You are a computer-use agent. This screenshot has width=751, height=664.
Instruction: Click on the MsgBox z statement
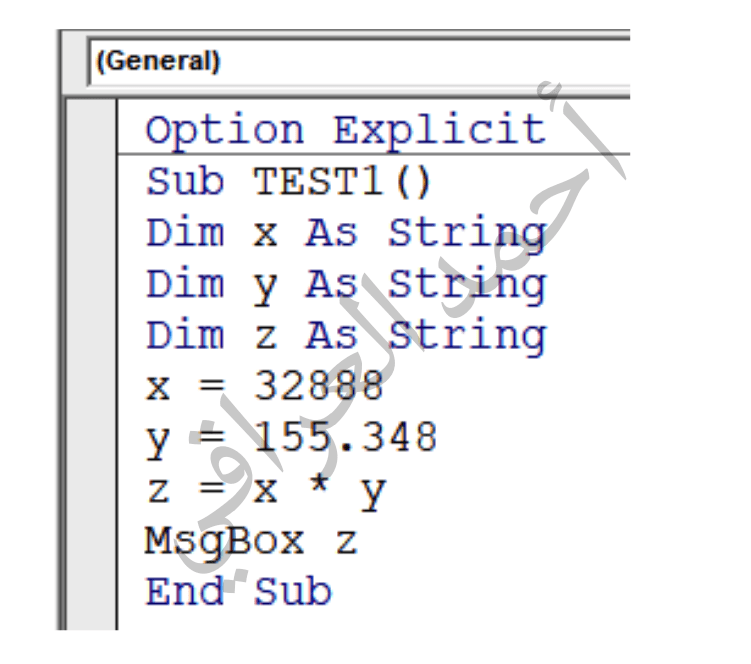(x=250, y=542)
